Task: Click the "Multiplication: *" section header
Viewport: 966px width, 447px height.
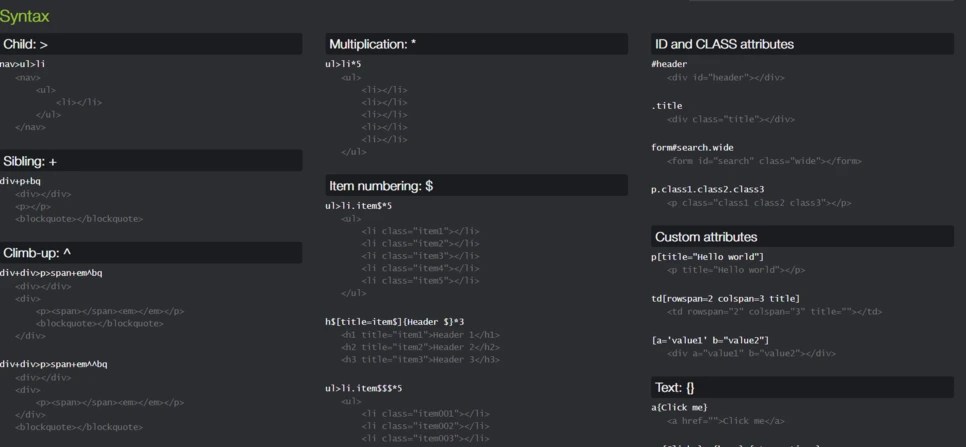Action: point(372,44)
